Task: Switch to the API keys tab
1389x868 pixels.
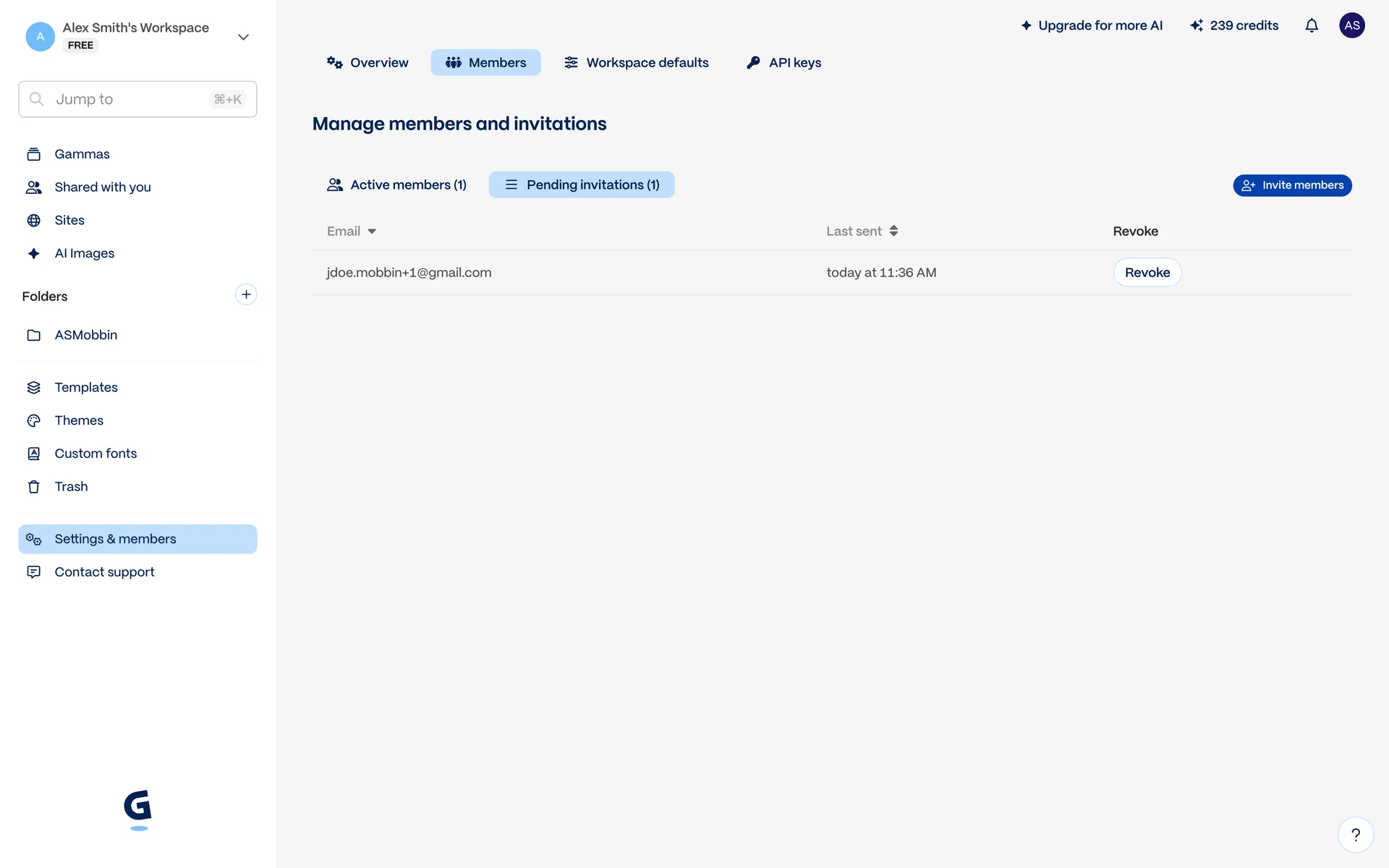Action: (784, 63)
